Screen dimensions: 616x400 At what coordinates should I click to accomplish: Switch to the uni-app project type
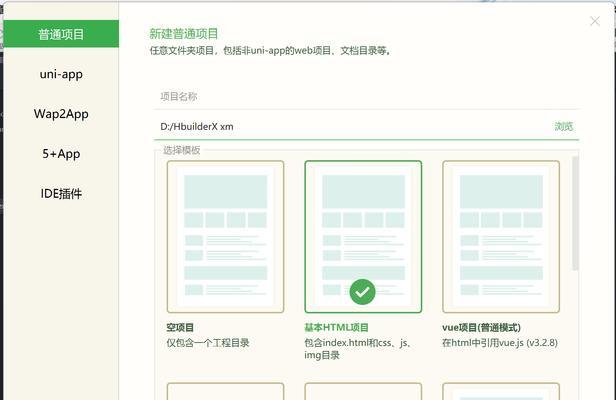(x=61, y=74)
